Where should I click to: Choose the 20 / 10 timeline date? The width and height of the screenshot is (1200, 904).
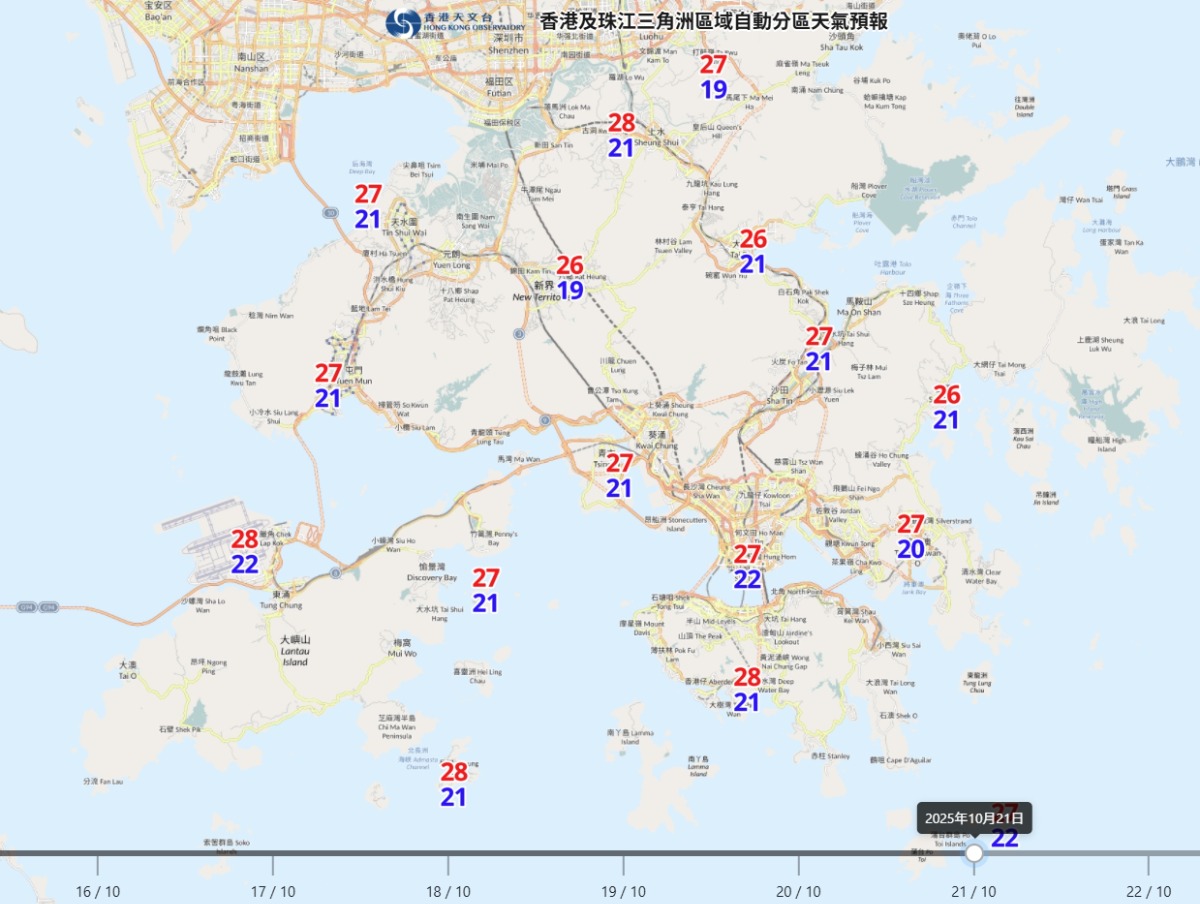(x=798, y=891)
